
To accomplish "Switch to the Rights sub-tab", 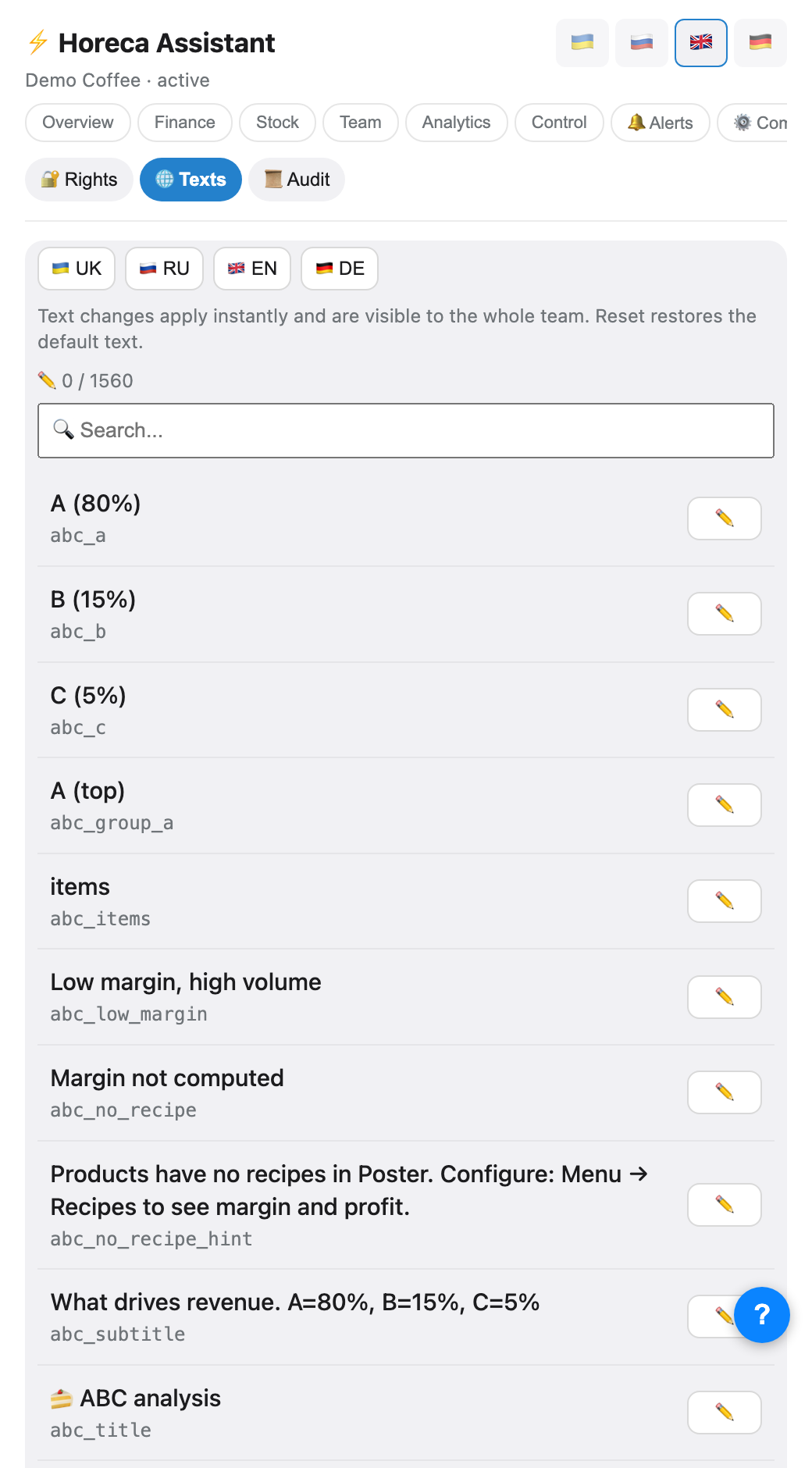I will point(79,180).
